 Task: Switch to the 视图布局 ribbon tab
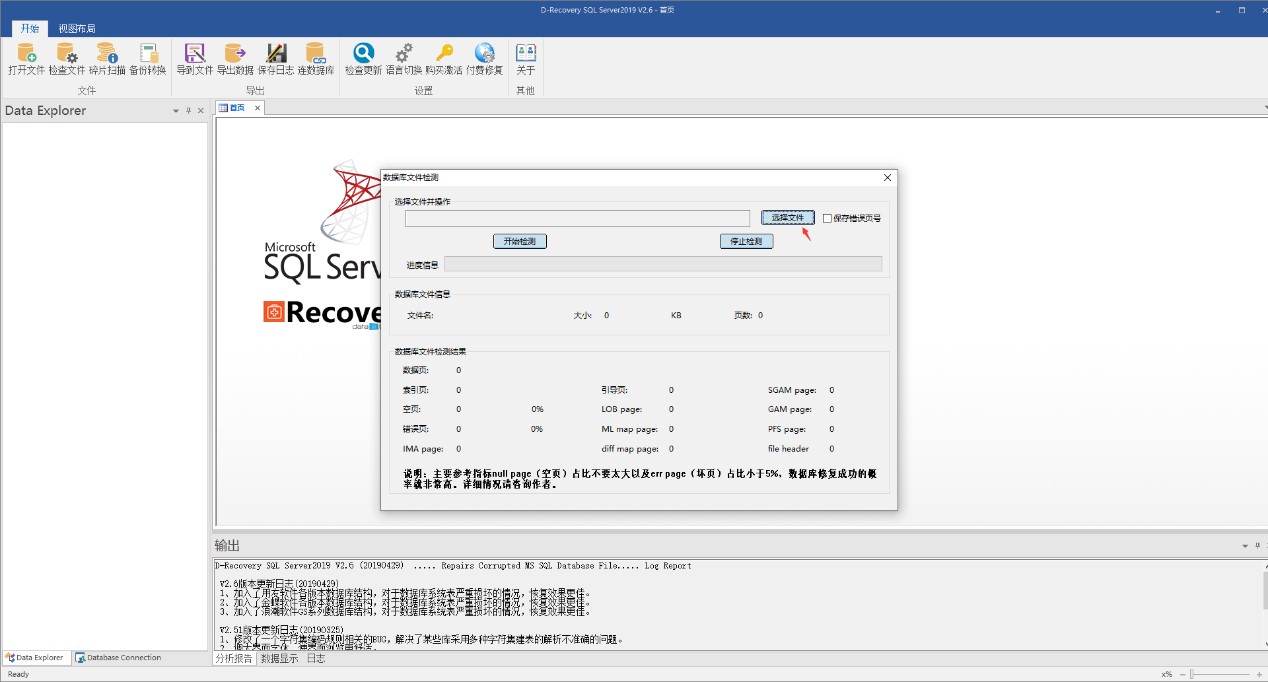click(77, 29)
